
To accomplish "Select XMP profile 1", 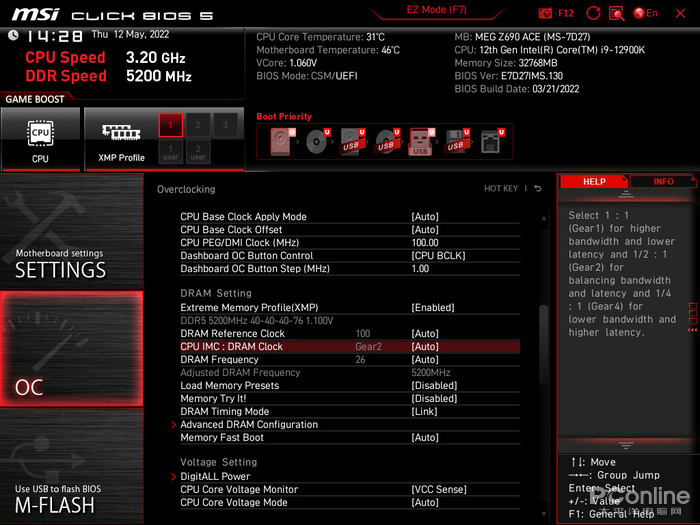I will (171, 125).
